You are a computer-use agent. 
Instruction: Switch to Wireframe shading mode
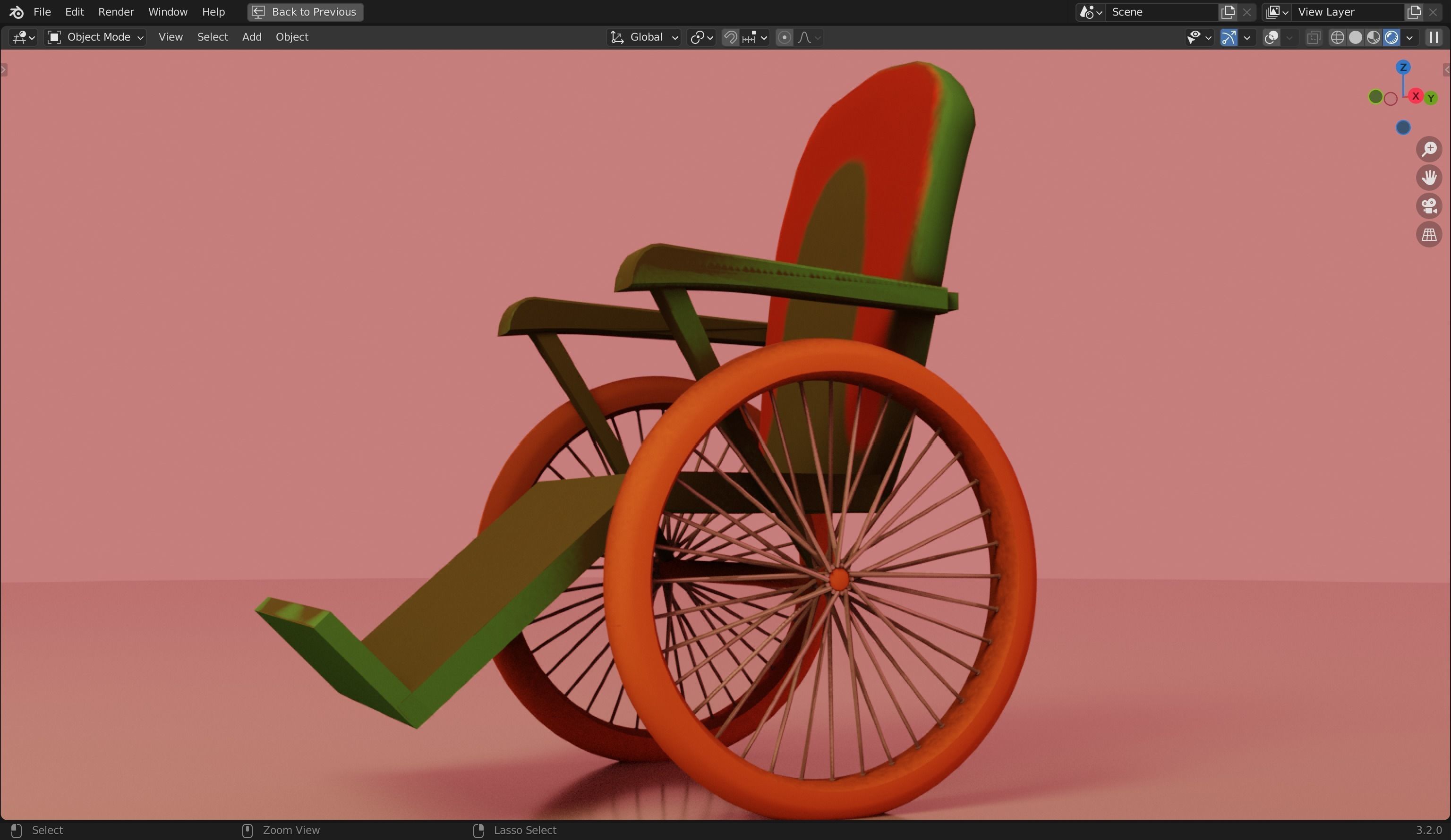pos(1337,37)
